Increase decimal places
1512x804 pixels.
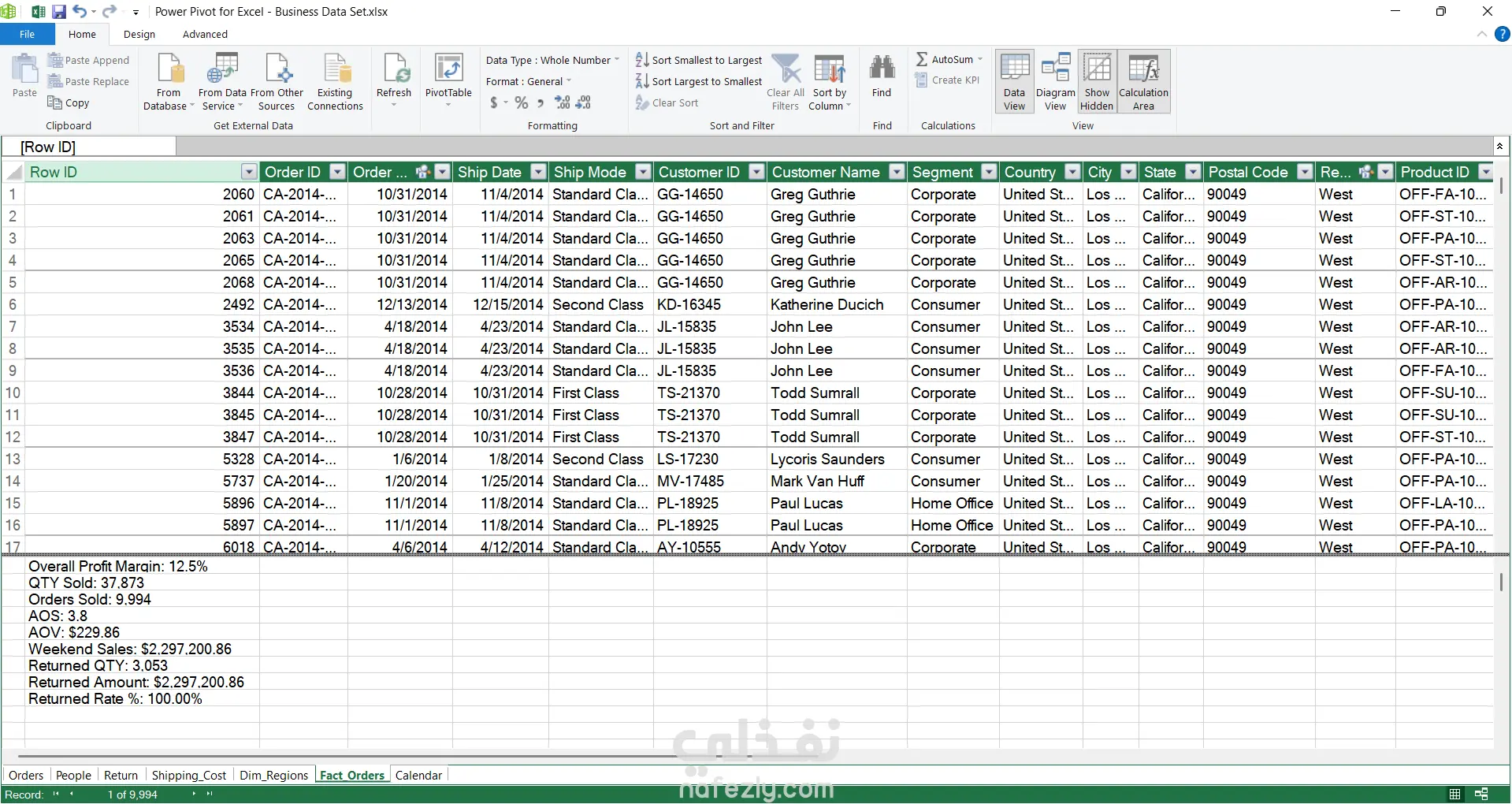562,102
